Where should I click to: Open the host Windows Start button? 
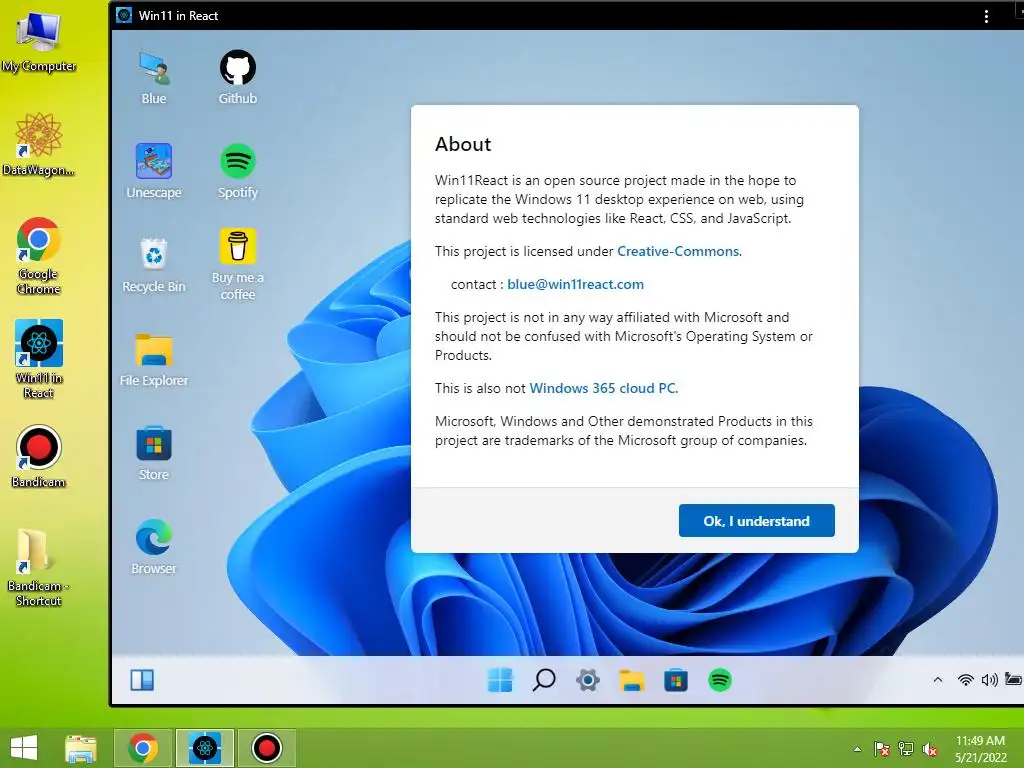click(24, 748)
